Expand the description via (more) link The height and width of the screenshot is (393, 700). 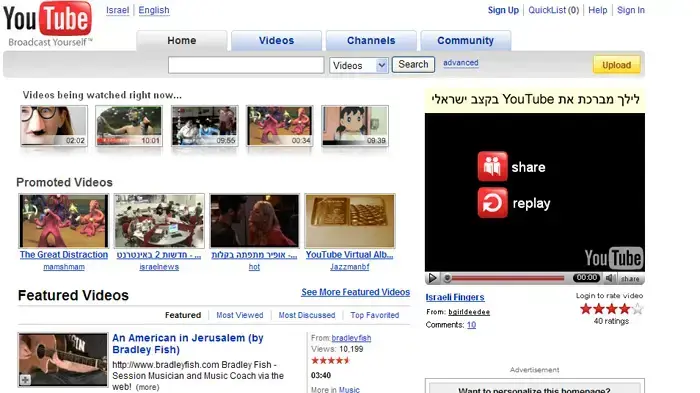click(147, 387)
